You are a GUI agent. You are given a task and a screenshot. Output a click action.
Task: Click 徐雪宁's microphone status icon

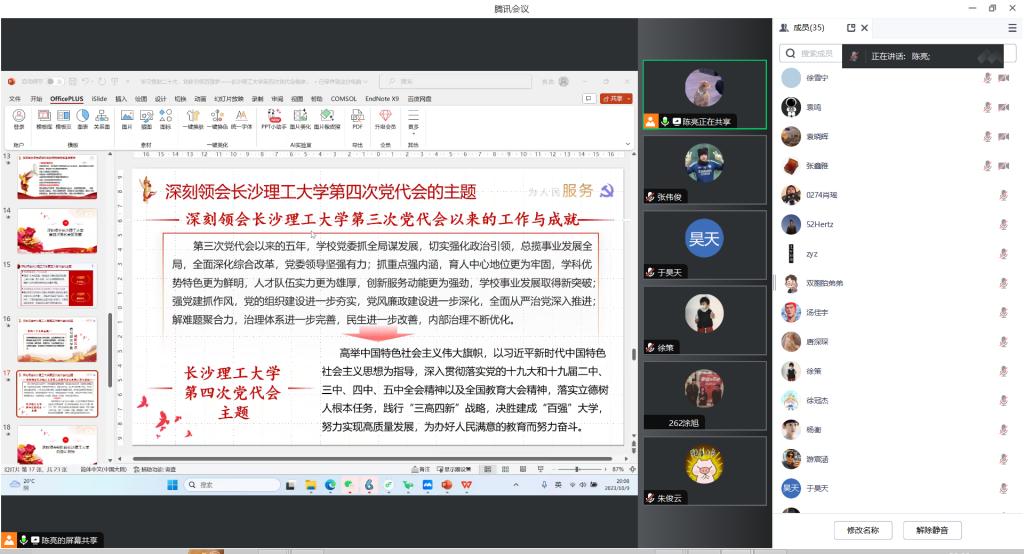[x=987, y=78]
